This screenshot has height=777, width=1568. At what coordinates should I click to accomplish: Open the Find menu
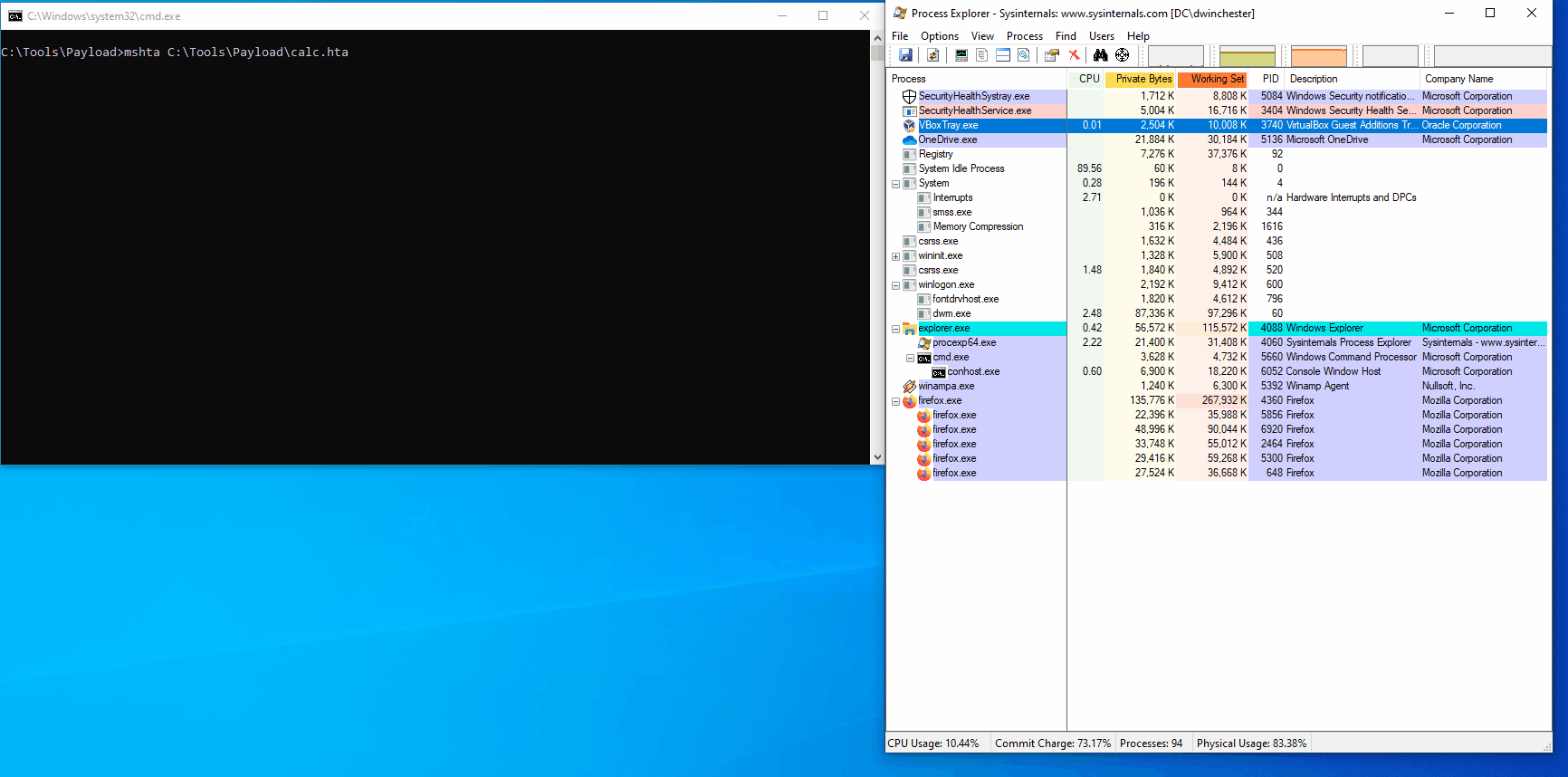1066,36
